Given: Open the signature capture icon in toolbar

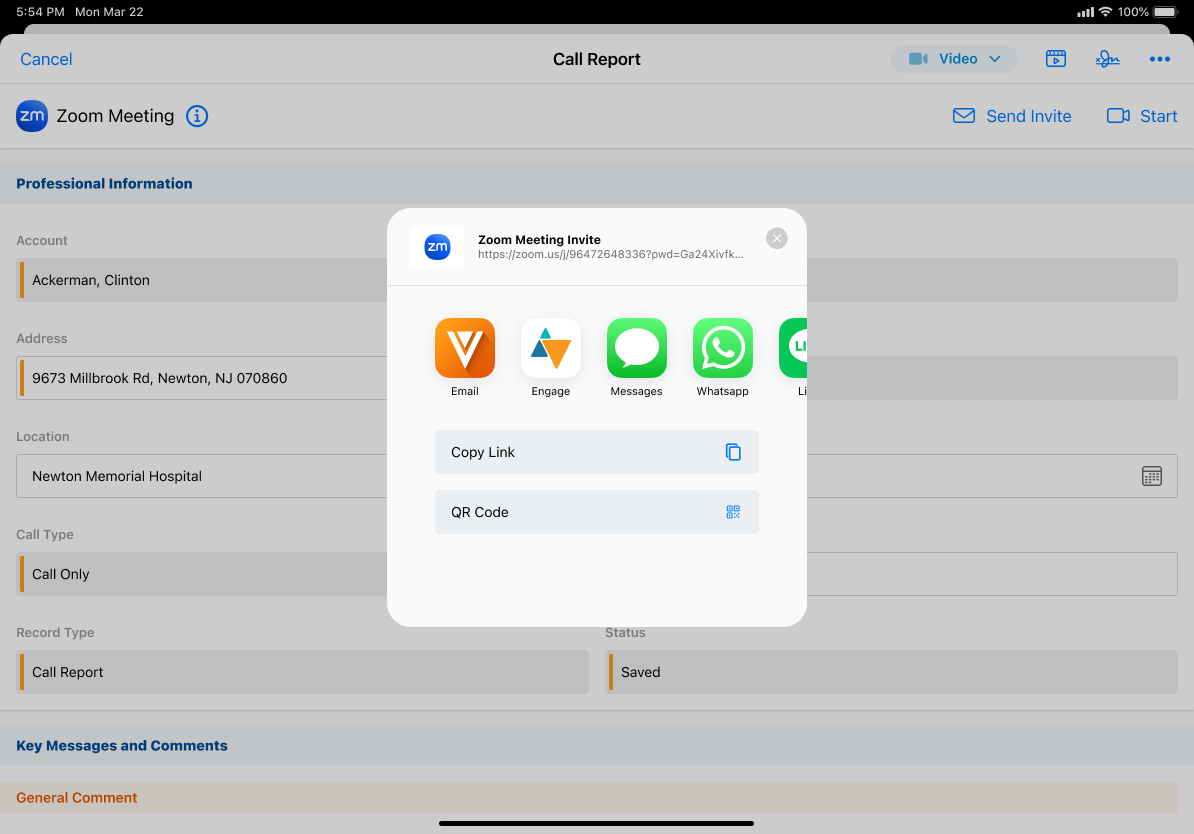Looking at the screenshot, I should (x=1107, y=59).
